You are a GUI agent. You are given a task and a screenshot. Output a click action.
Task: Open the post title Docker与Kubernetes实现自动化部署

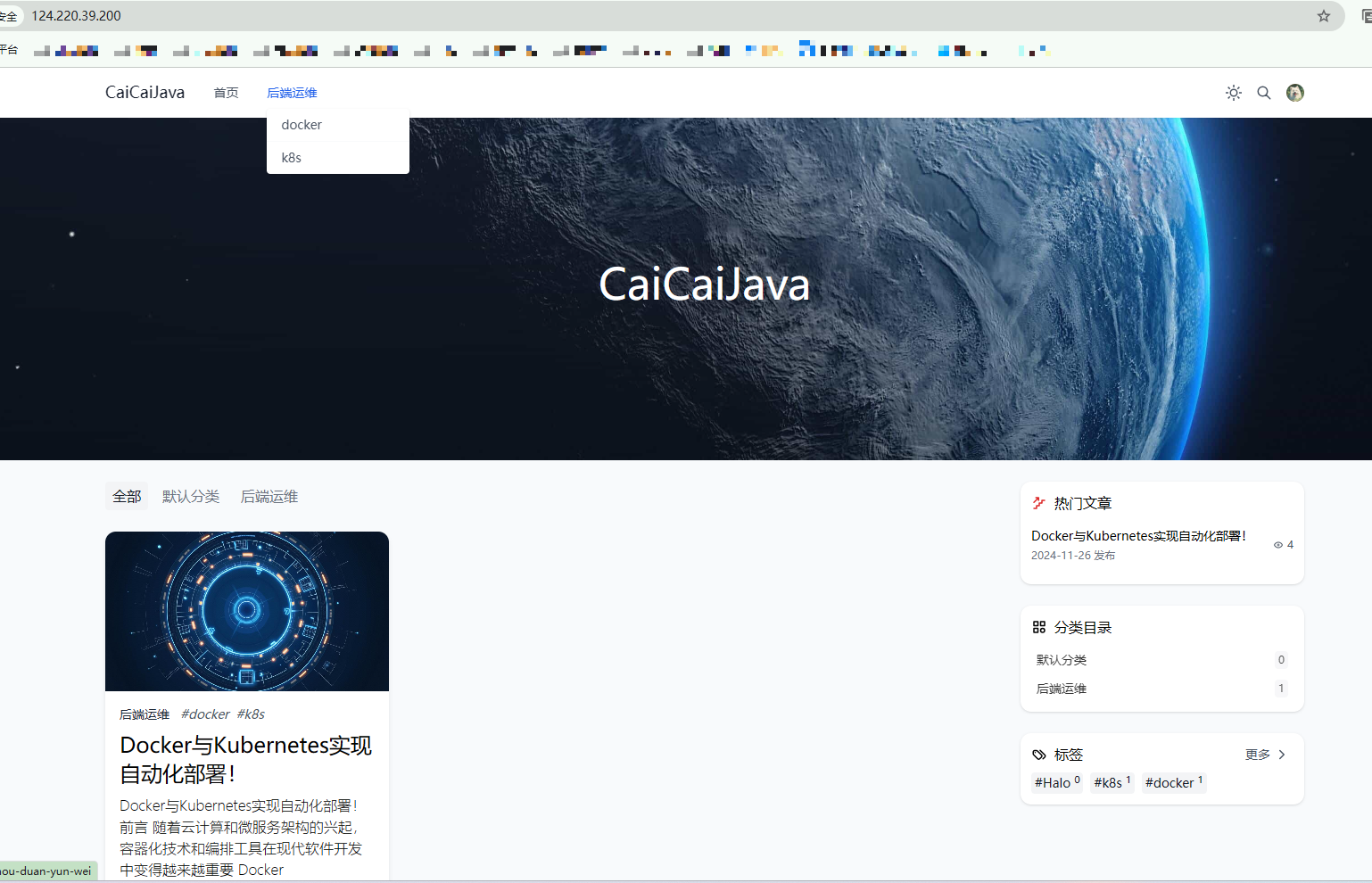tap(246, 759)
